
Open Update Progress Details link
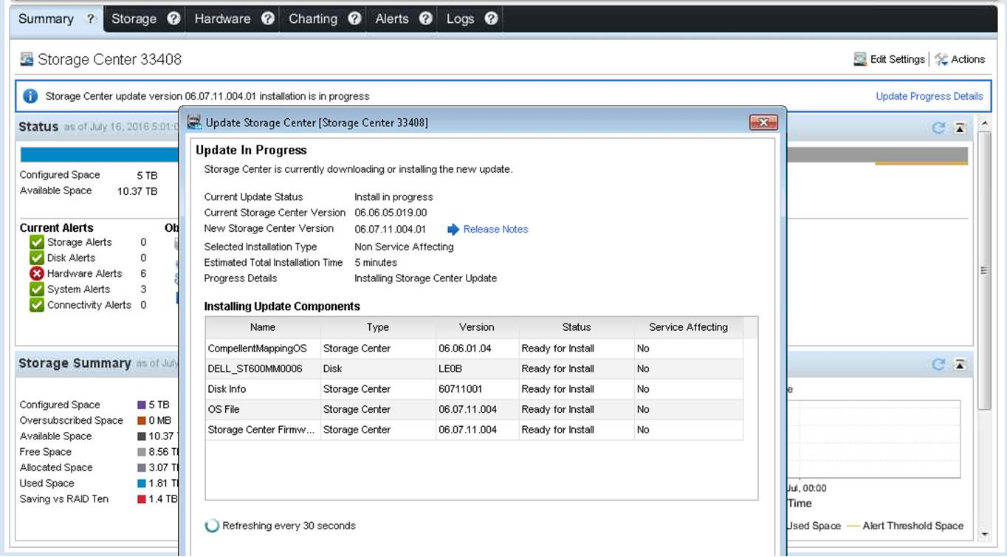coord(929,96)
